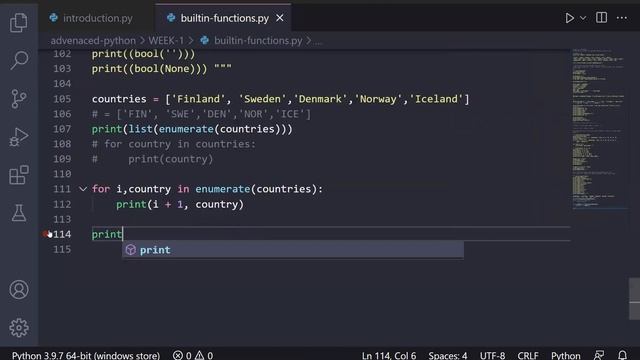
Task: Toggle the breakpoint on line 114
Action: 46,234
